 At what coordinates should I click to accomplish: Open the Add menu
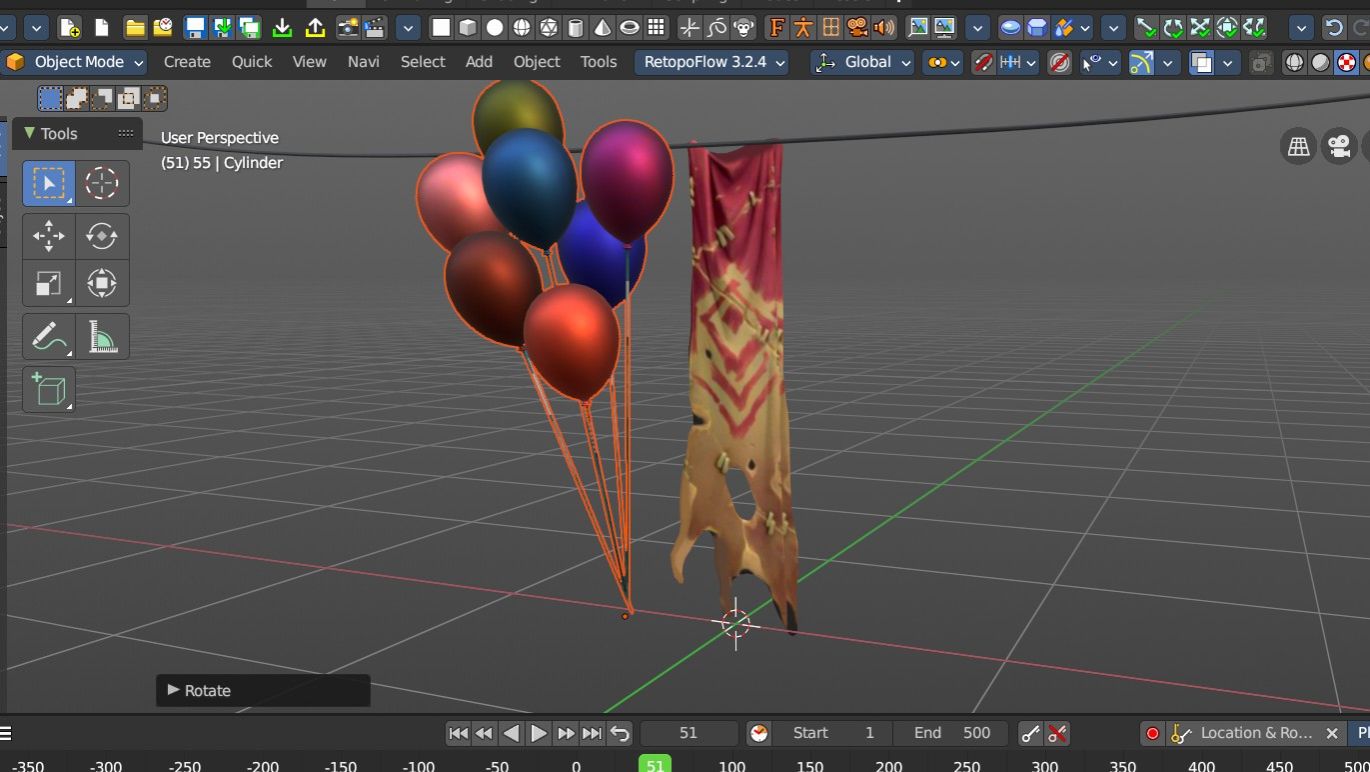click(x=479, y=62)
